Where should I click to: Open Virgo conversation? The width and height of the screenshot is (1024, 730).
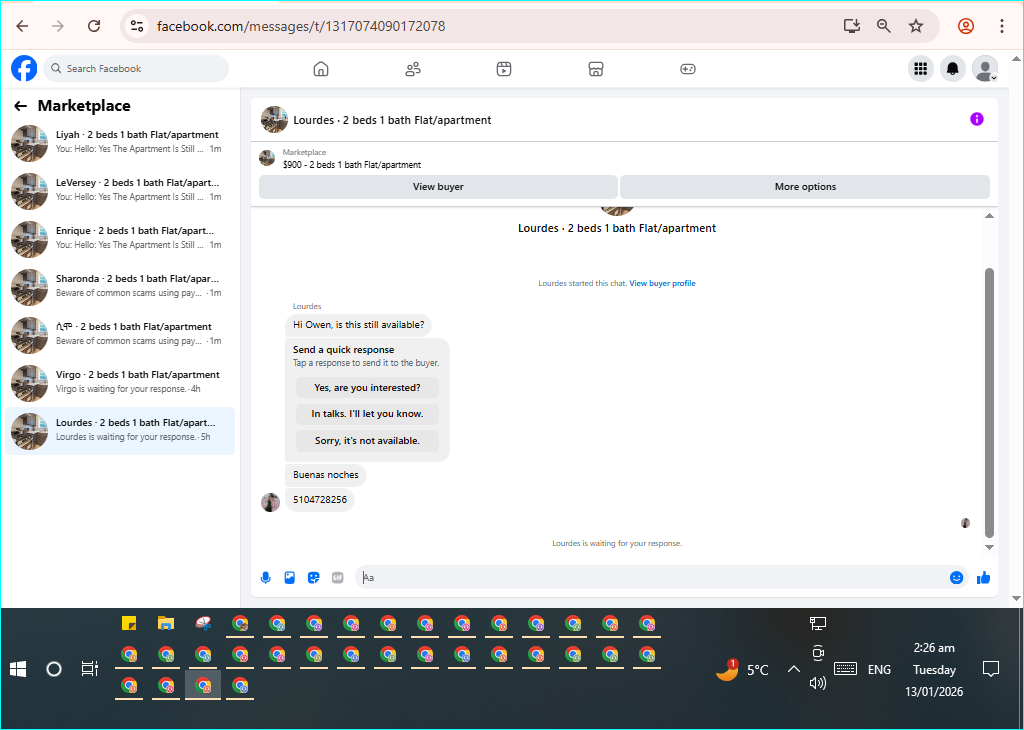point(120,382)
